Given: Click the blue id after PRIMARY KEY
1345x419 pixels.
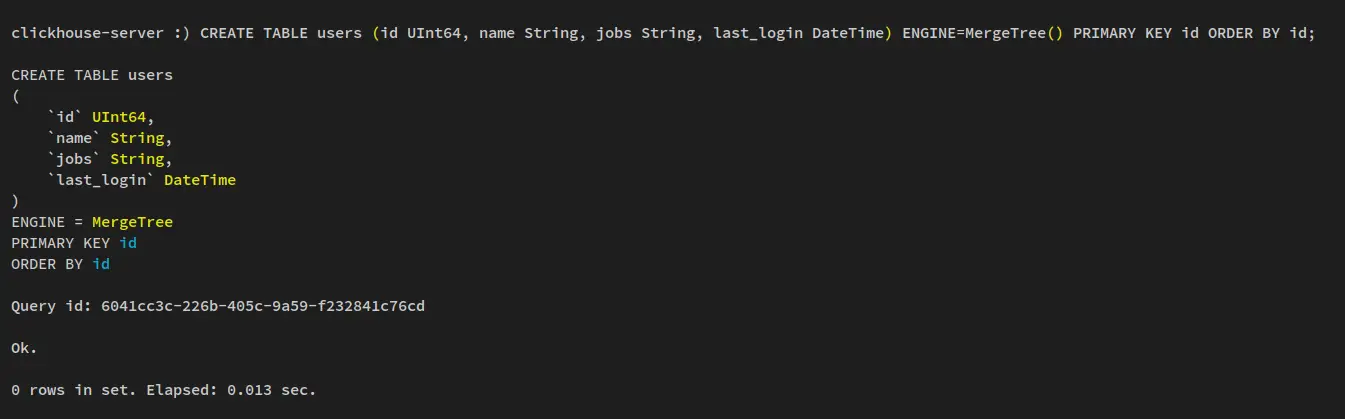Looking at the screenshot, I should [128, 243].
